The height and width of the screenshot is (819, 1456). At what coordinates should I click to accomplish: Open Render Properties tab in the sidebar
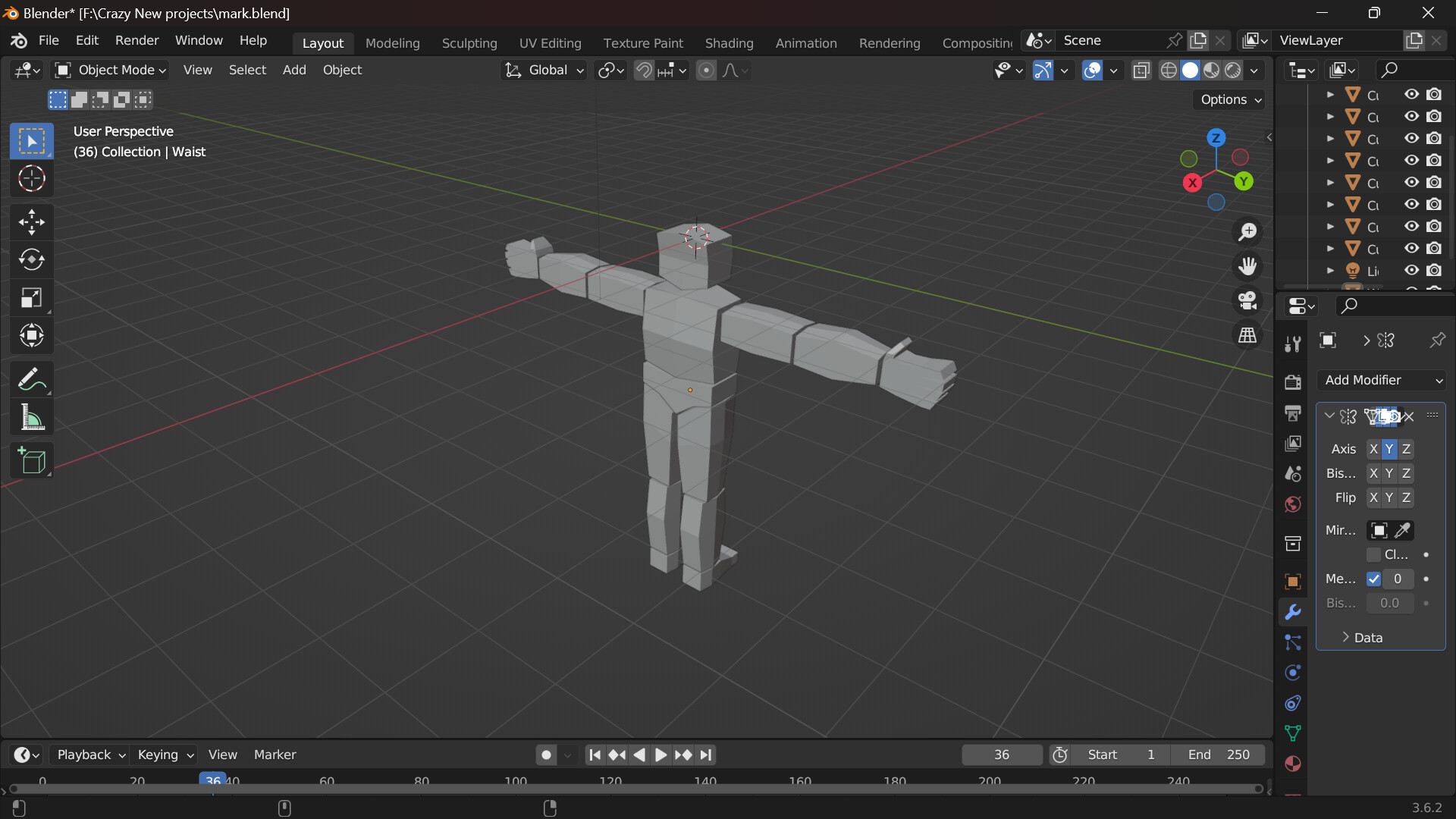point(1293,382)
